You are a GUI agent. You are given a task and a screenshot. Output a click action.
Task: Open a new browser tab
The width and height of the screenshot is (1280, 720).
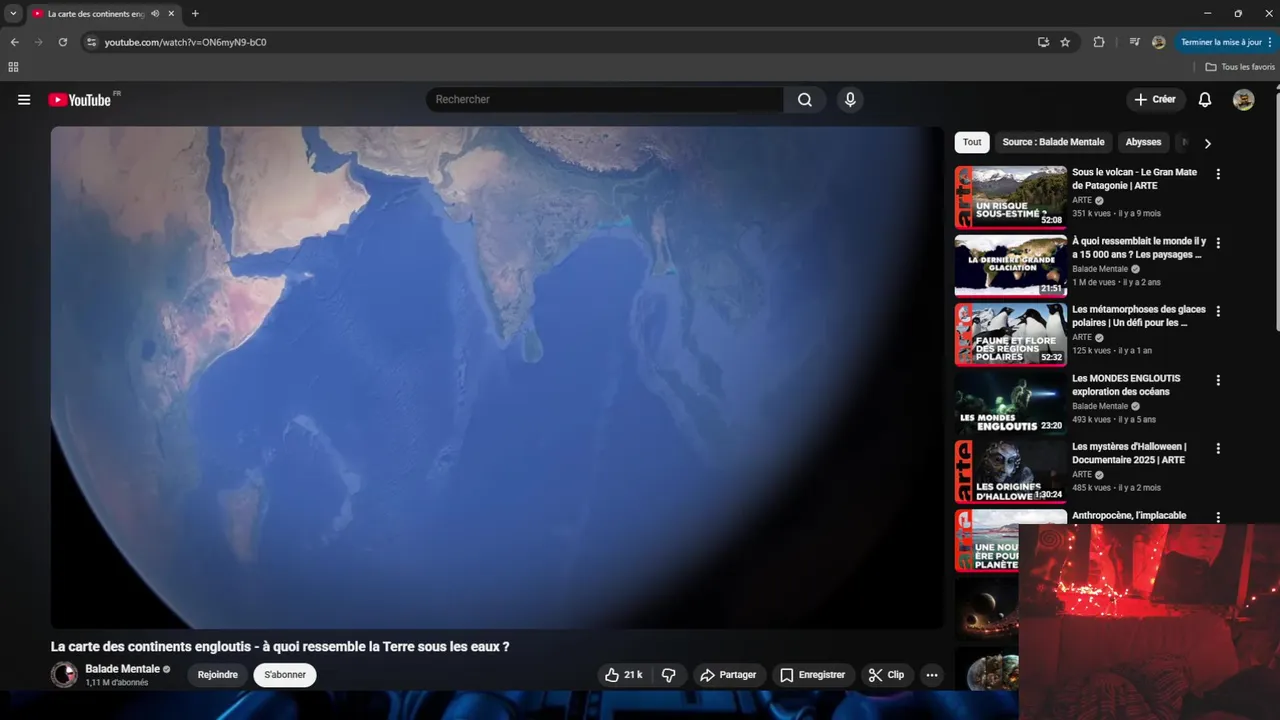(x=195, y=14)
